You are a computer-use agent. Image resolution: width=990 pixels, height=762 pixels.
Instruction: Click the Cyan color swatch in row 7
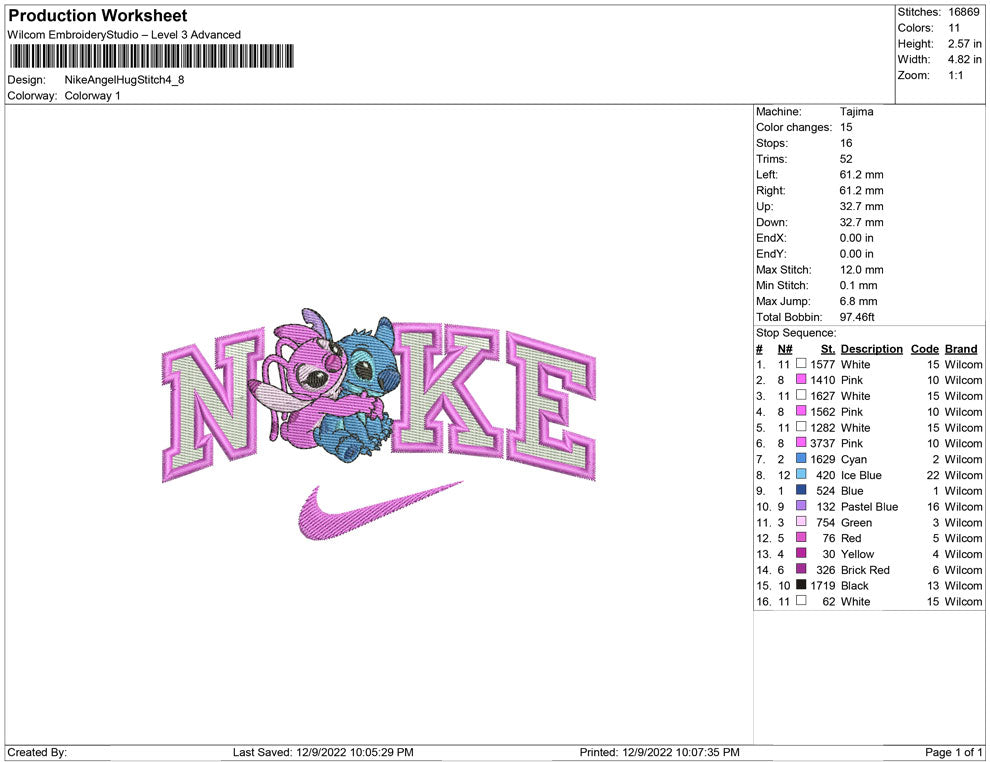point(801,458)
